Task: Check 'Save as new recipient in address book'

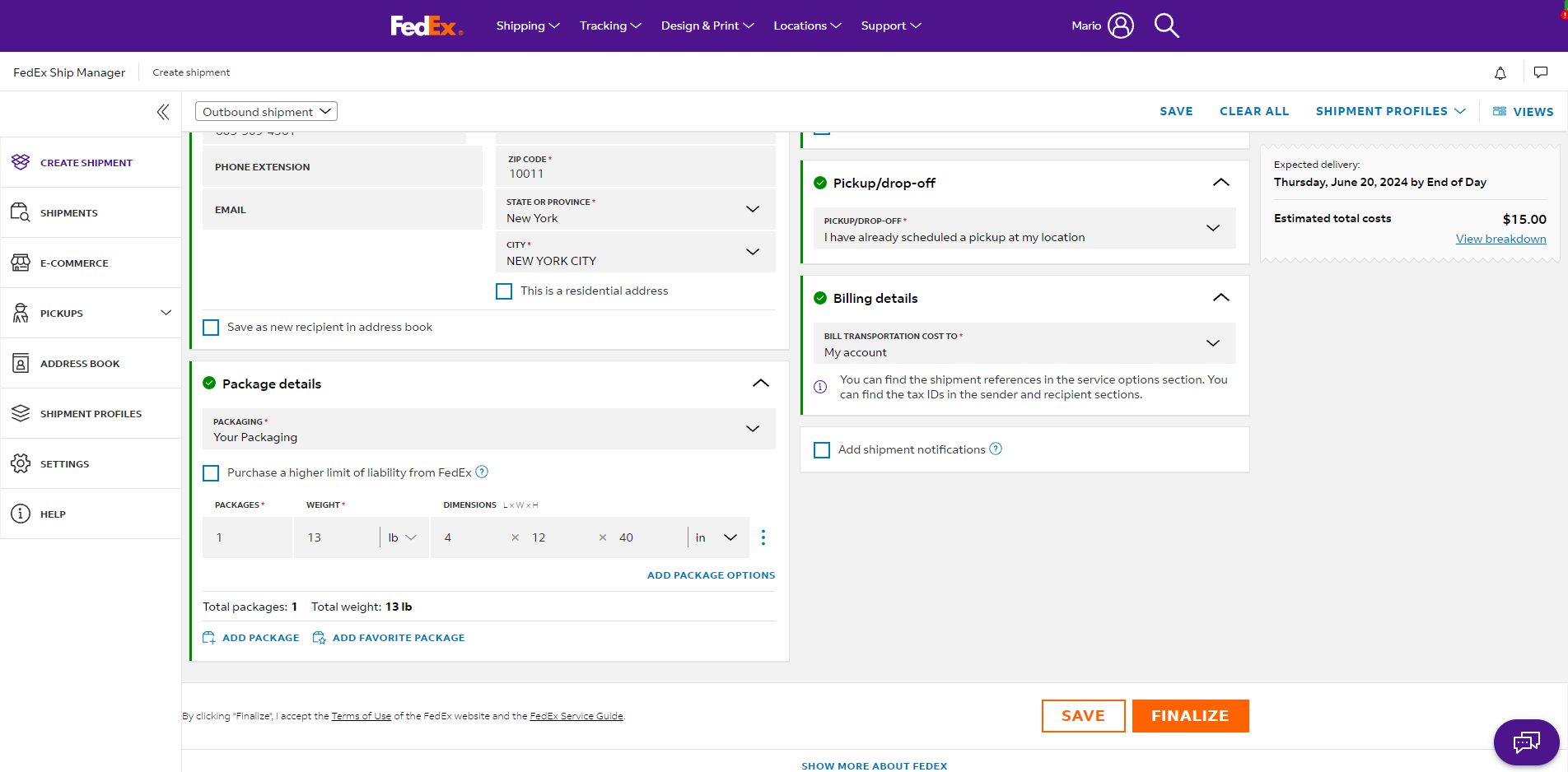Action: point(211,328)
